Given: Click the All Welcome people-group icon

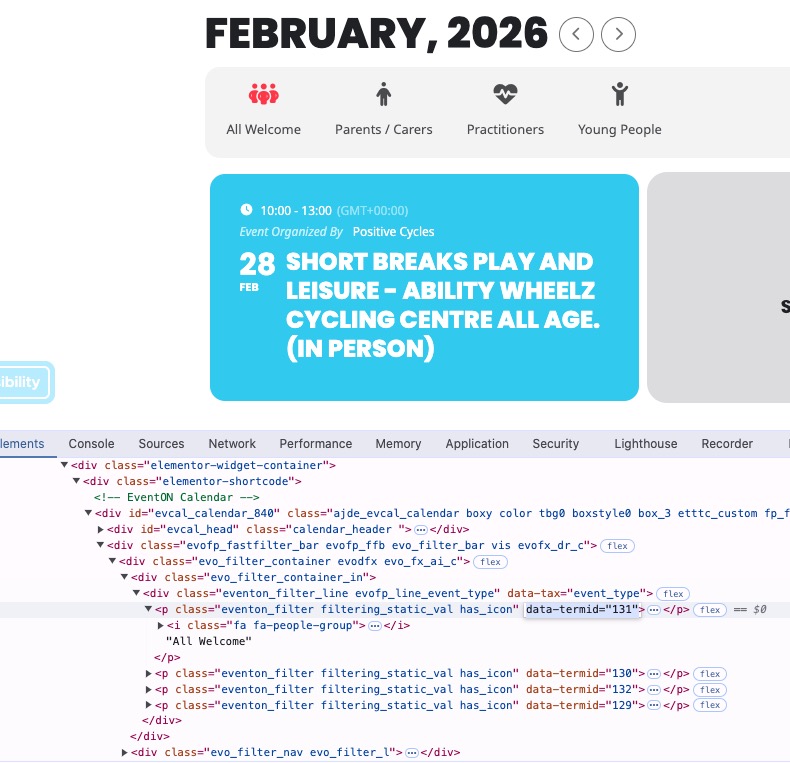Looking at the screenshot, I should 263,95.
